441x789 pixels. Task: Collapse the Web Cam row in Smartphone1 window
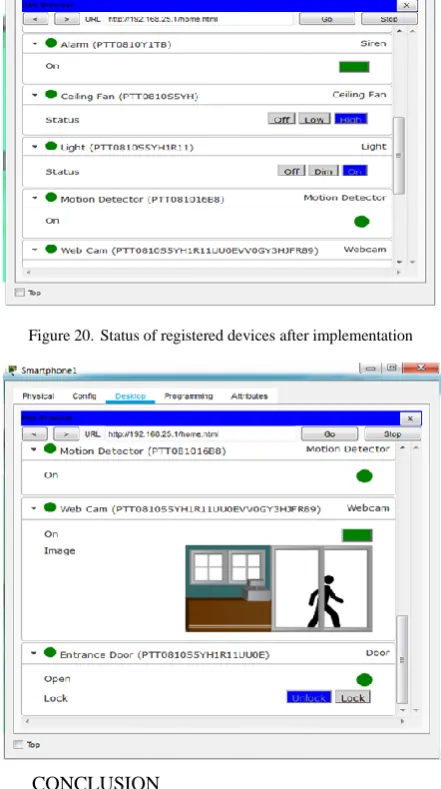34,508
